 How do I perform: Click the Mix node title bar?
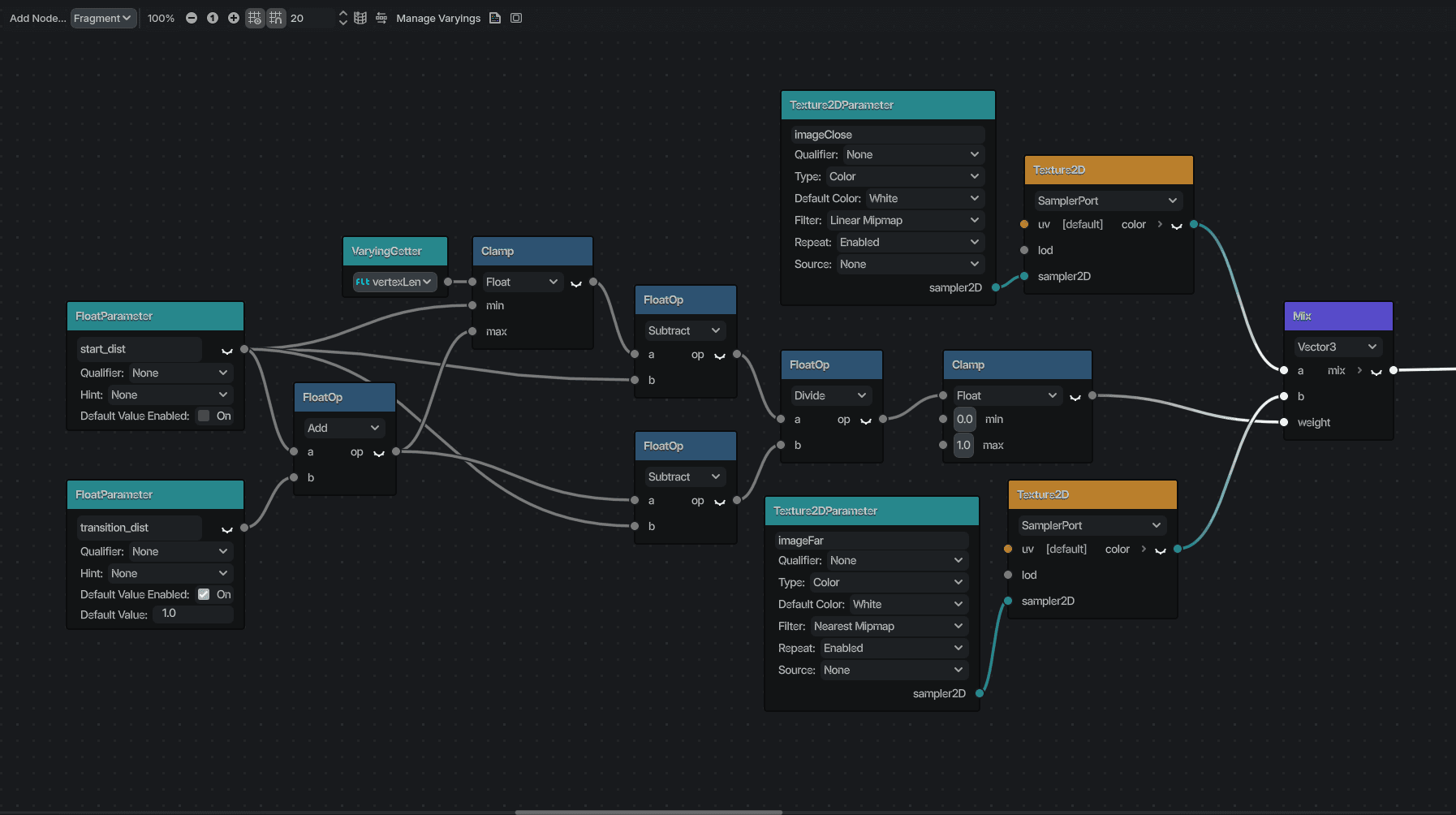tap(1338, 316)
